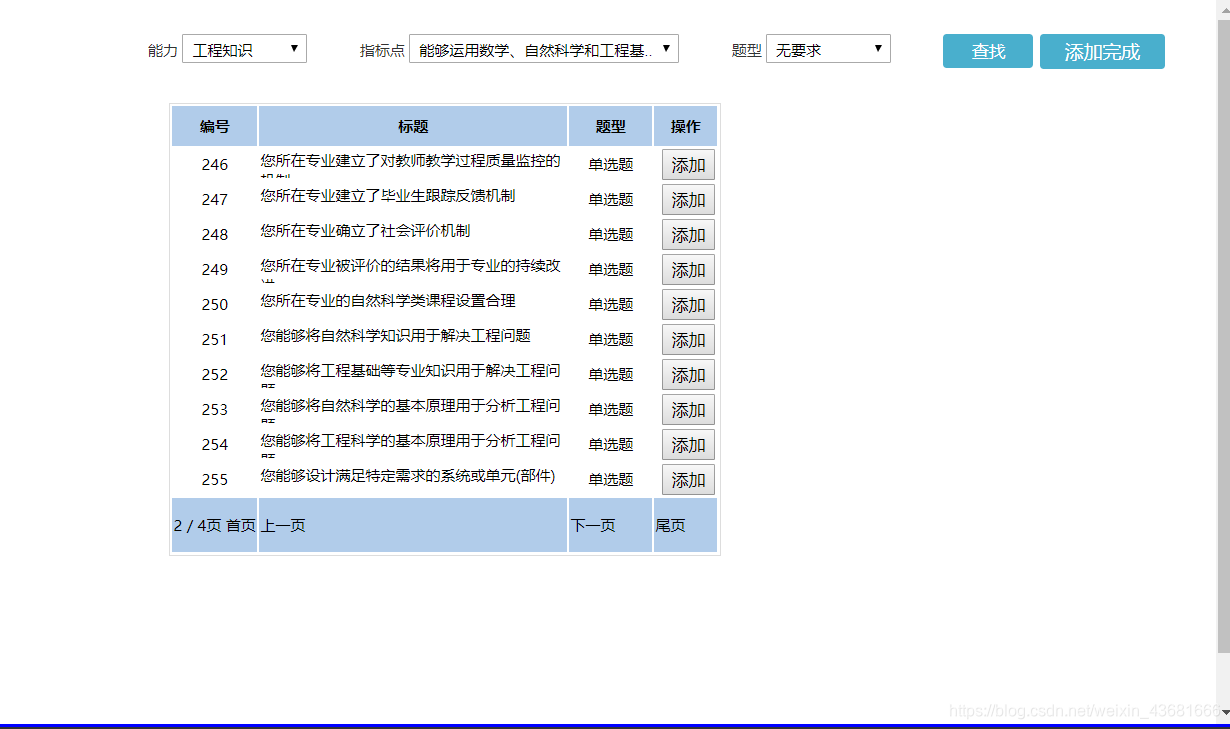This screenshot has height=729, width=1230.
Task: Add question 249 with its 添加 button
Action: click(688, 270)
